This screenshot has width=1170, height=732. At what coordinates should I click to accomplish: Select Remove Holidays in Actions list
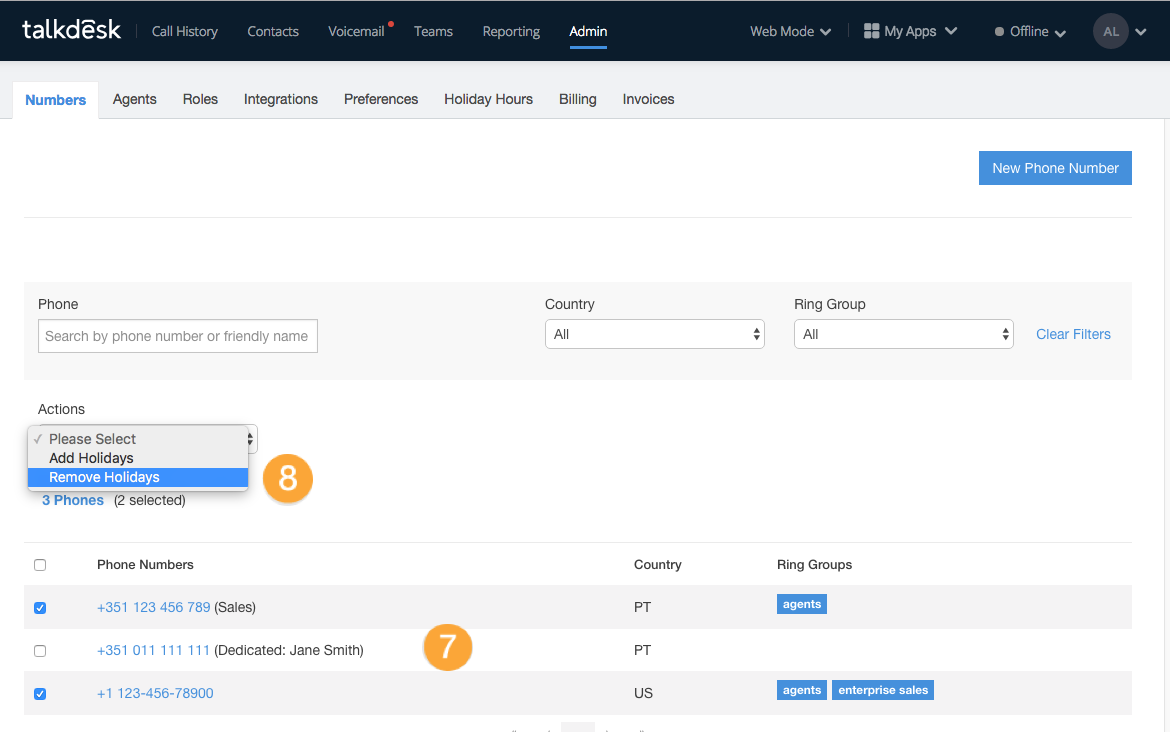[138, 477]
